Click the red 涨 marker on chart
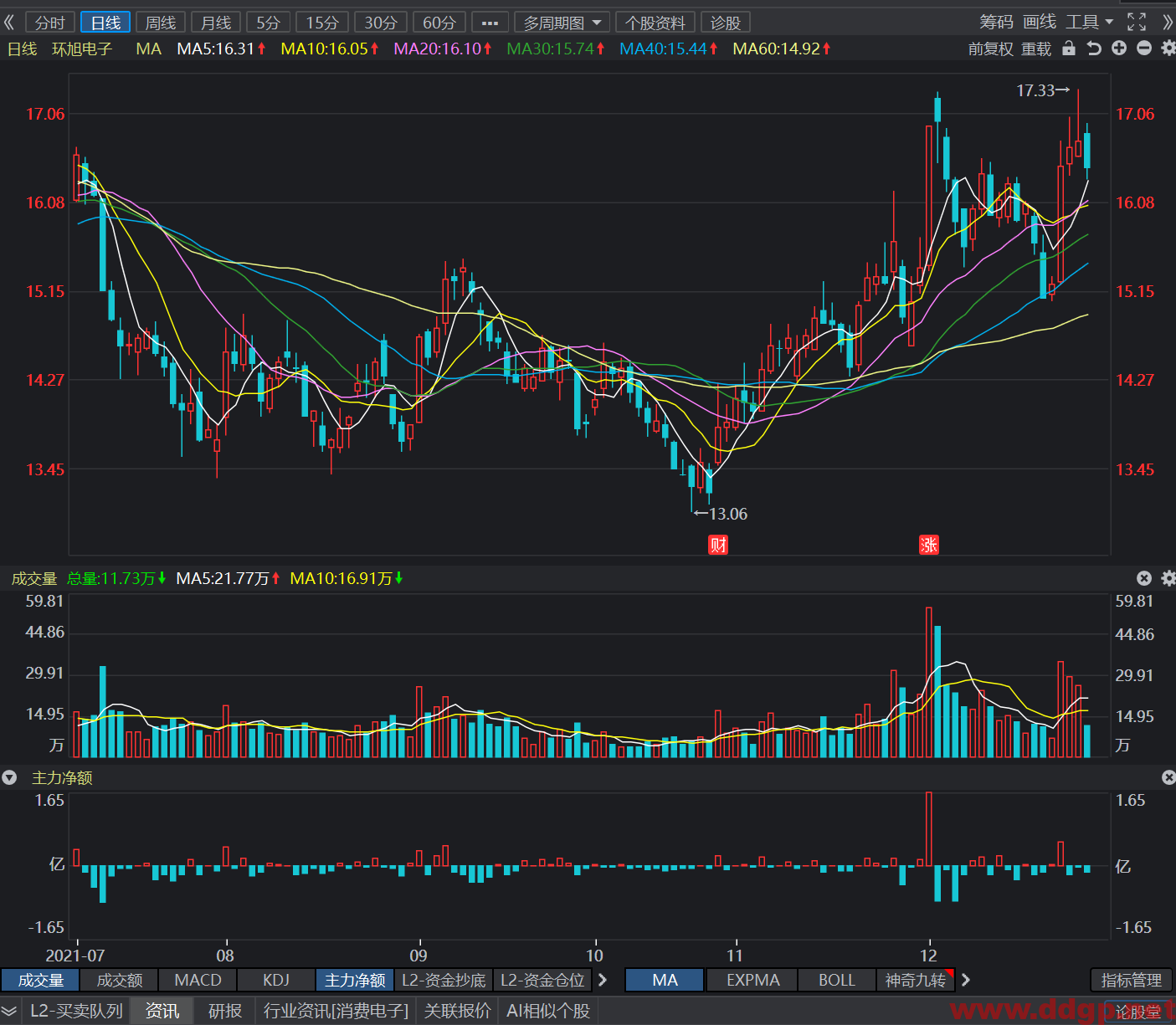1176x1025 pixels. pyautogui.click(x=929, y=546)
